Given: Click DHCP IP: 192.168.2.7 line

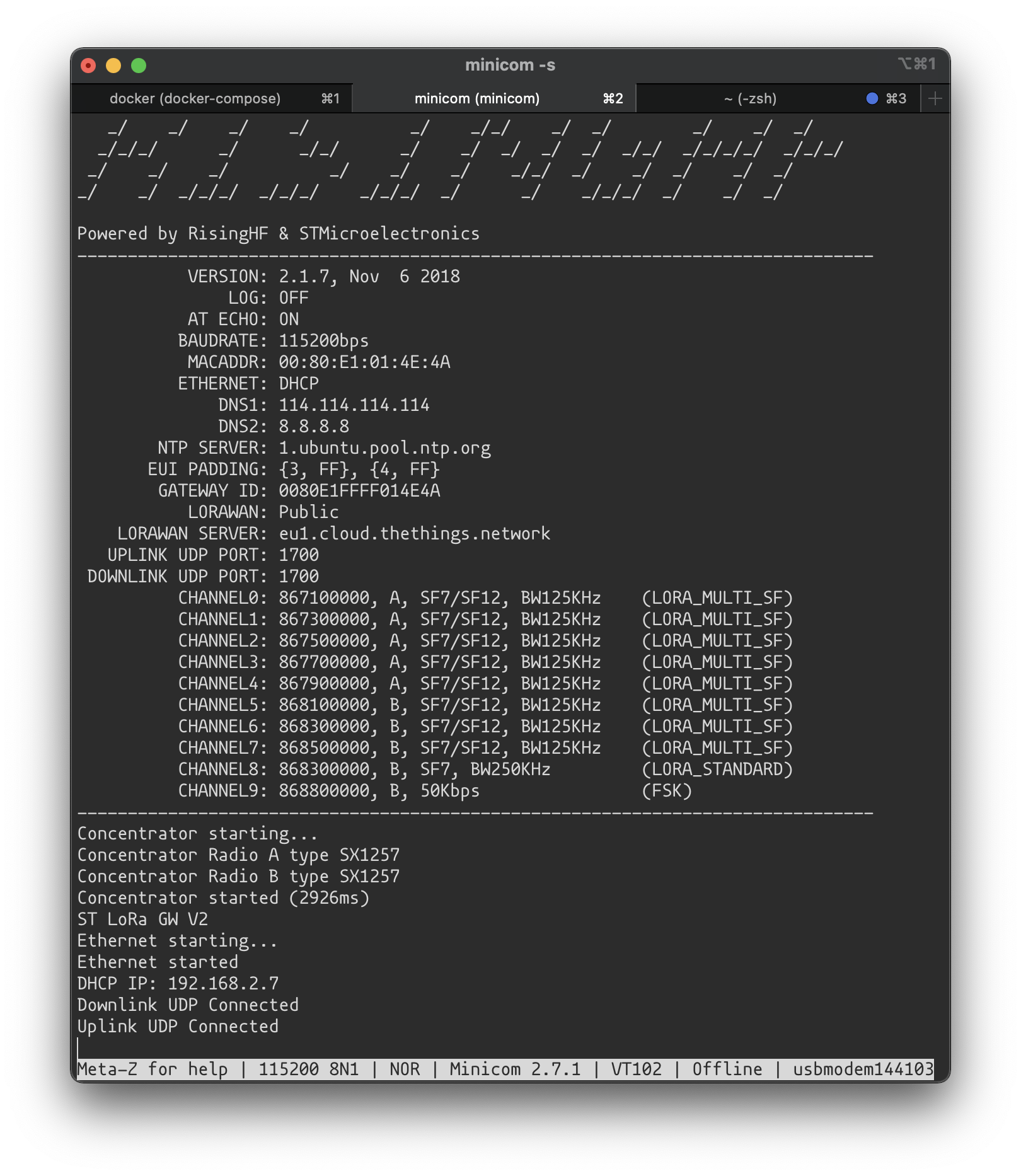Looking at the screenshot, I should pyautogui.click(x=178, y=984).
